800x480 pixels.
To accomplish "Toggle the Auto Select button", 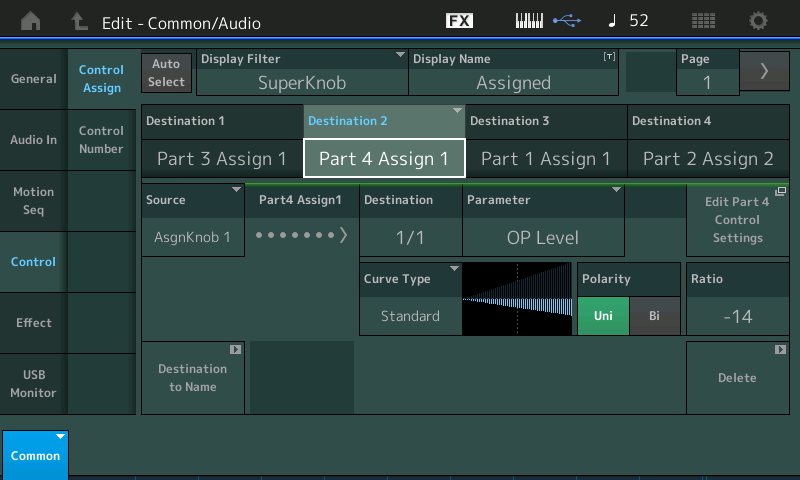I will [167, 72].
